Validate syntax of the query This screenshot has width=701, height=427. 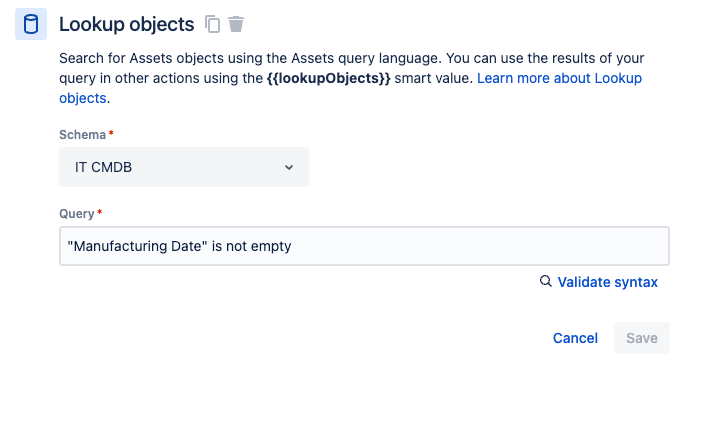click(607, 282)
